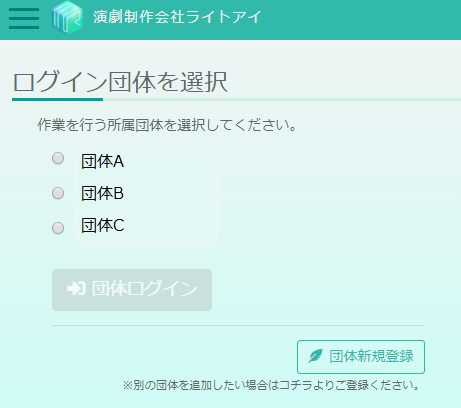Click the feather icon on 団体新規登録
The width and height of the screenshot is (461, 408).
pyautogui.click(x=315, y=356)
